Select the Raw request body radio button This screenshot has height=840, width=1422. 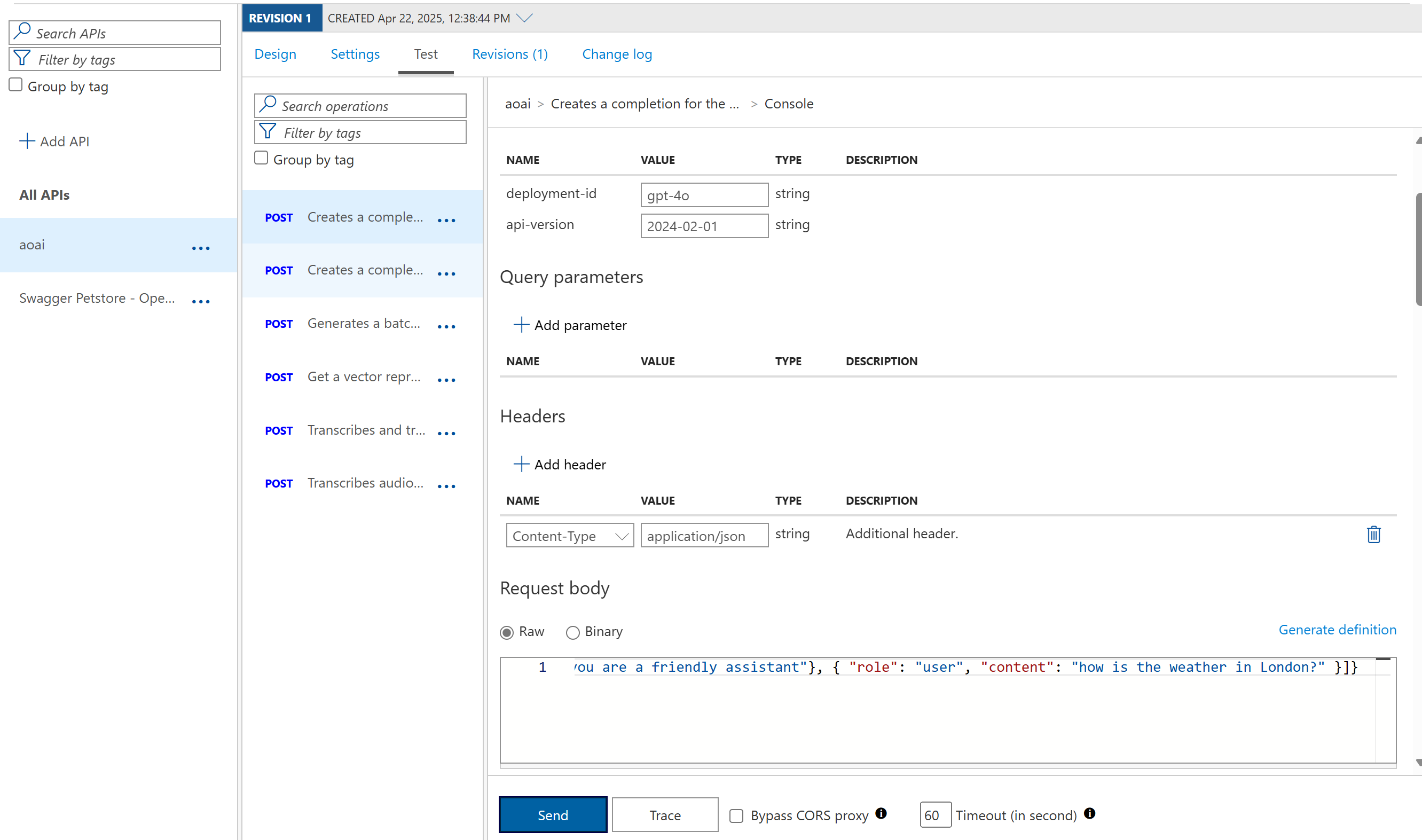506,632
